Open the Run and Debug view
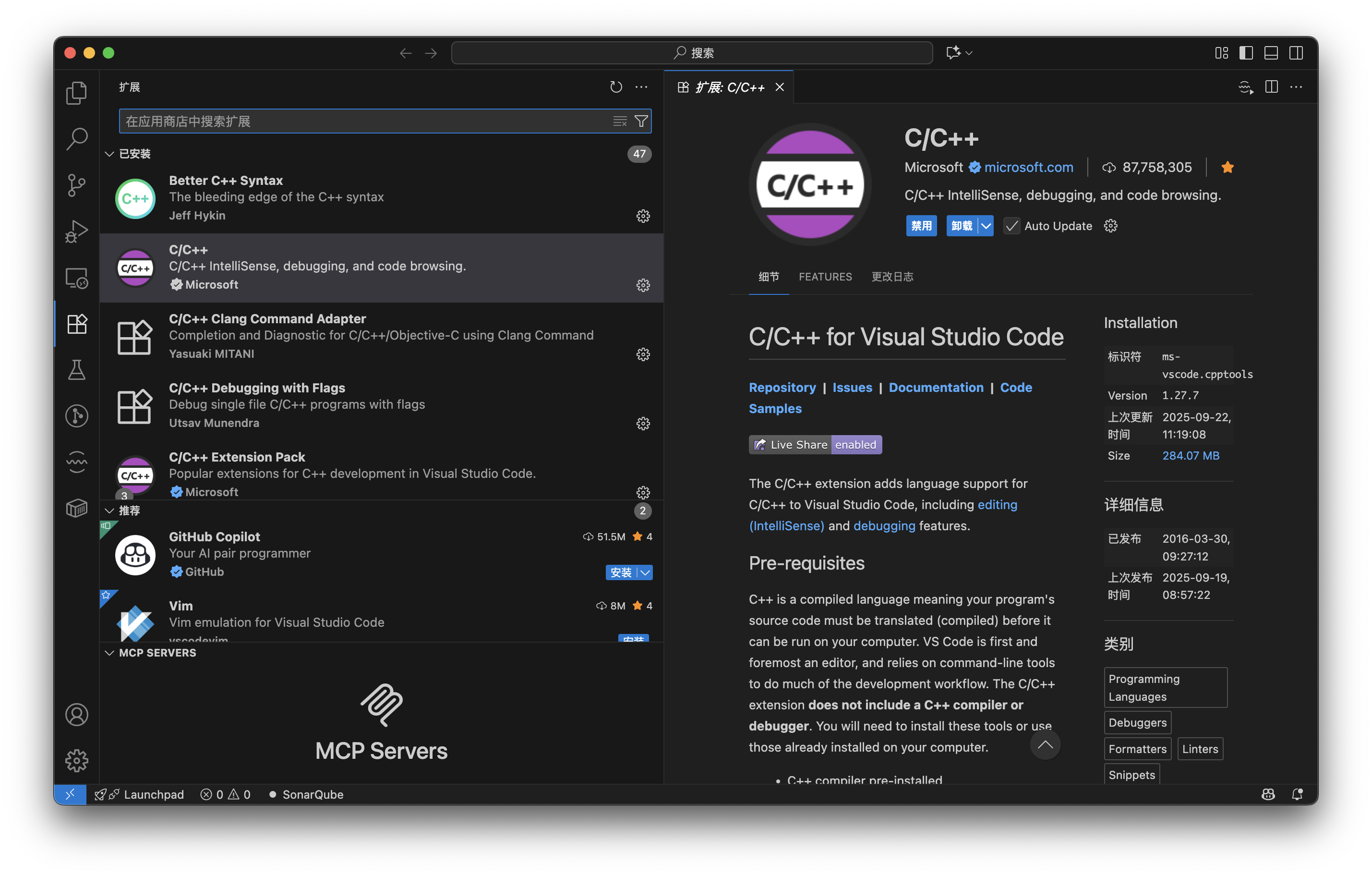 [x=76, y=231]
